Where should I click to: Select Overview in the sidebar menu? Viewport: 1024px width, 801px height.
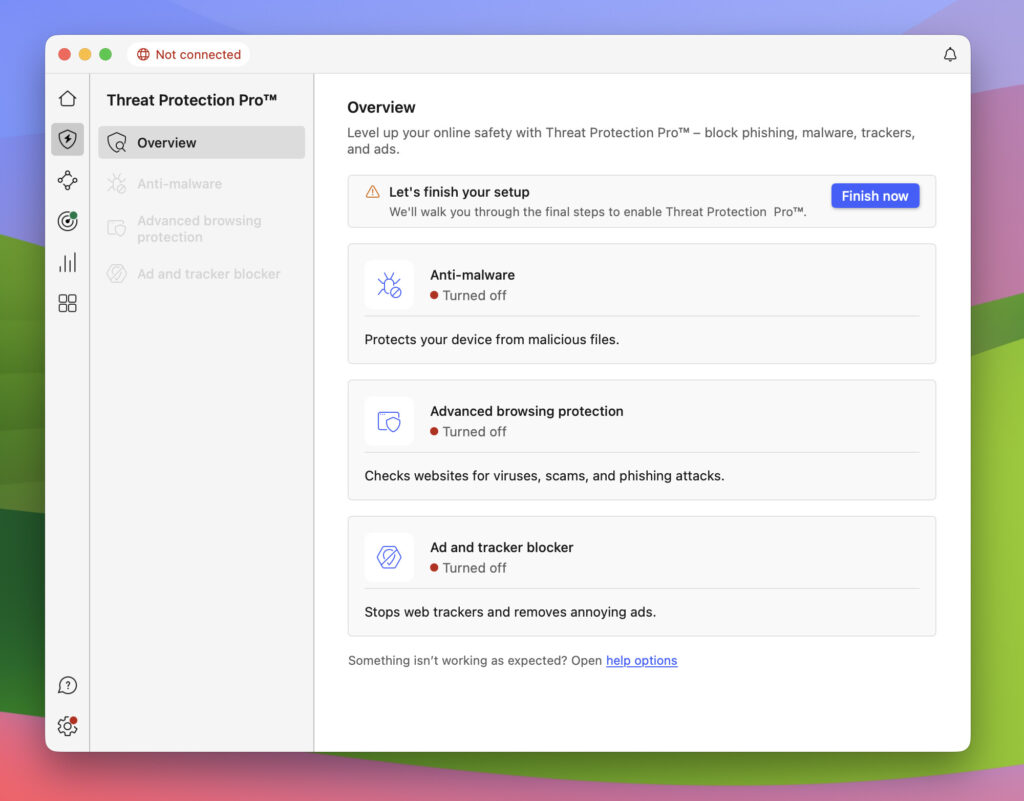pyautogui.click(x=201, y=143)
